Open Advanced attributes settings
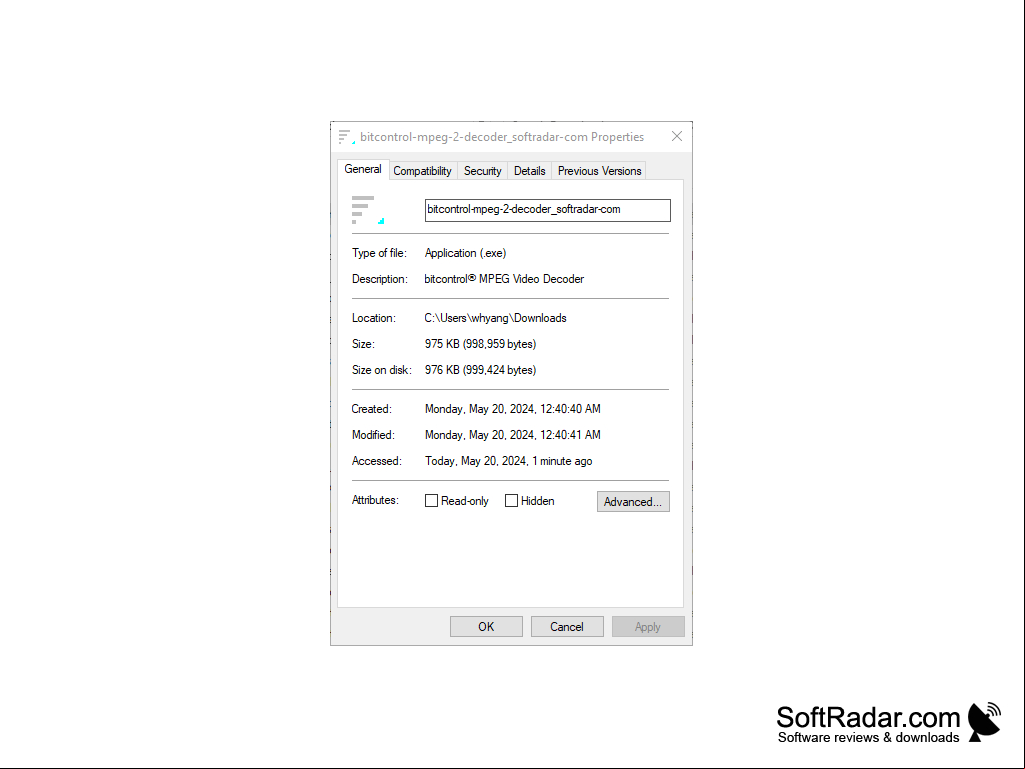This screenshot has width=1025, height=769. point(633,502)
